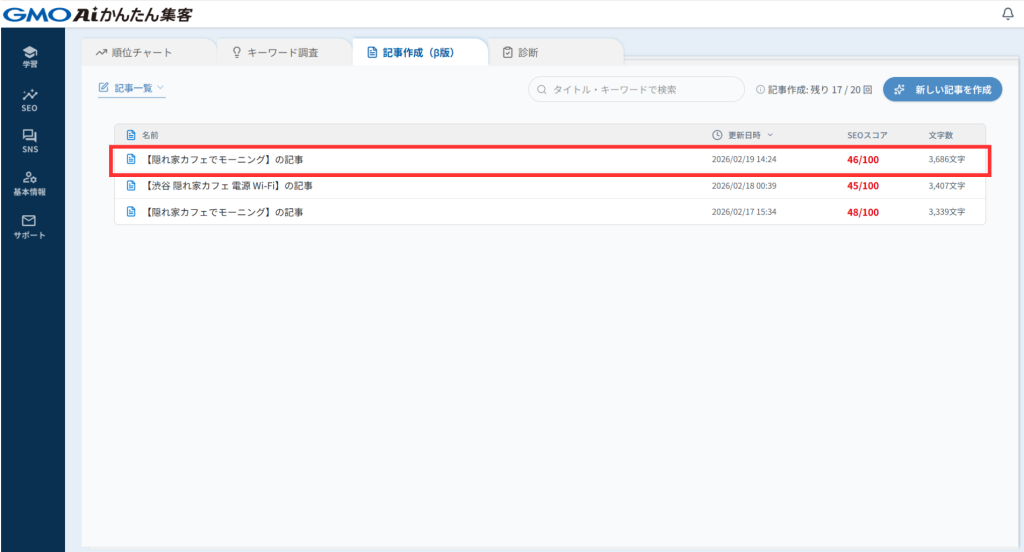Click the GMO AIかんたん集客 logo

click(x=98, y=14)
